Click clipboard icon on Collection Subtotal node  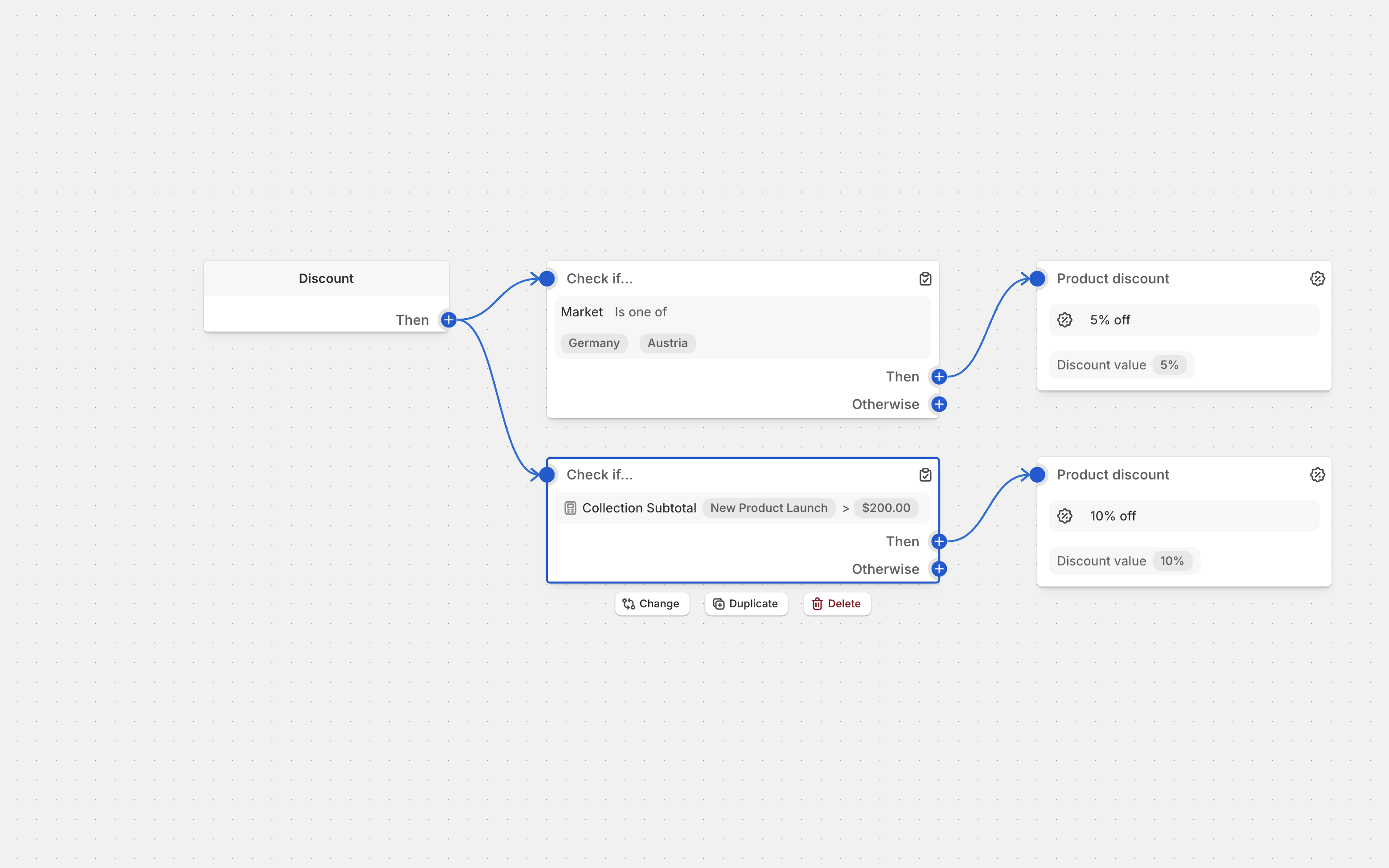point(925,475)
